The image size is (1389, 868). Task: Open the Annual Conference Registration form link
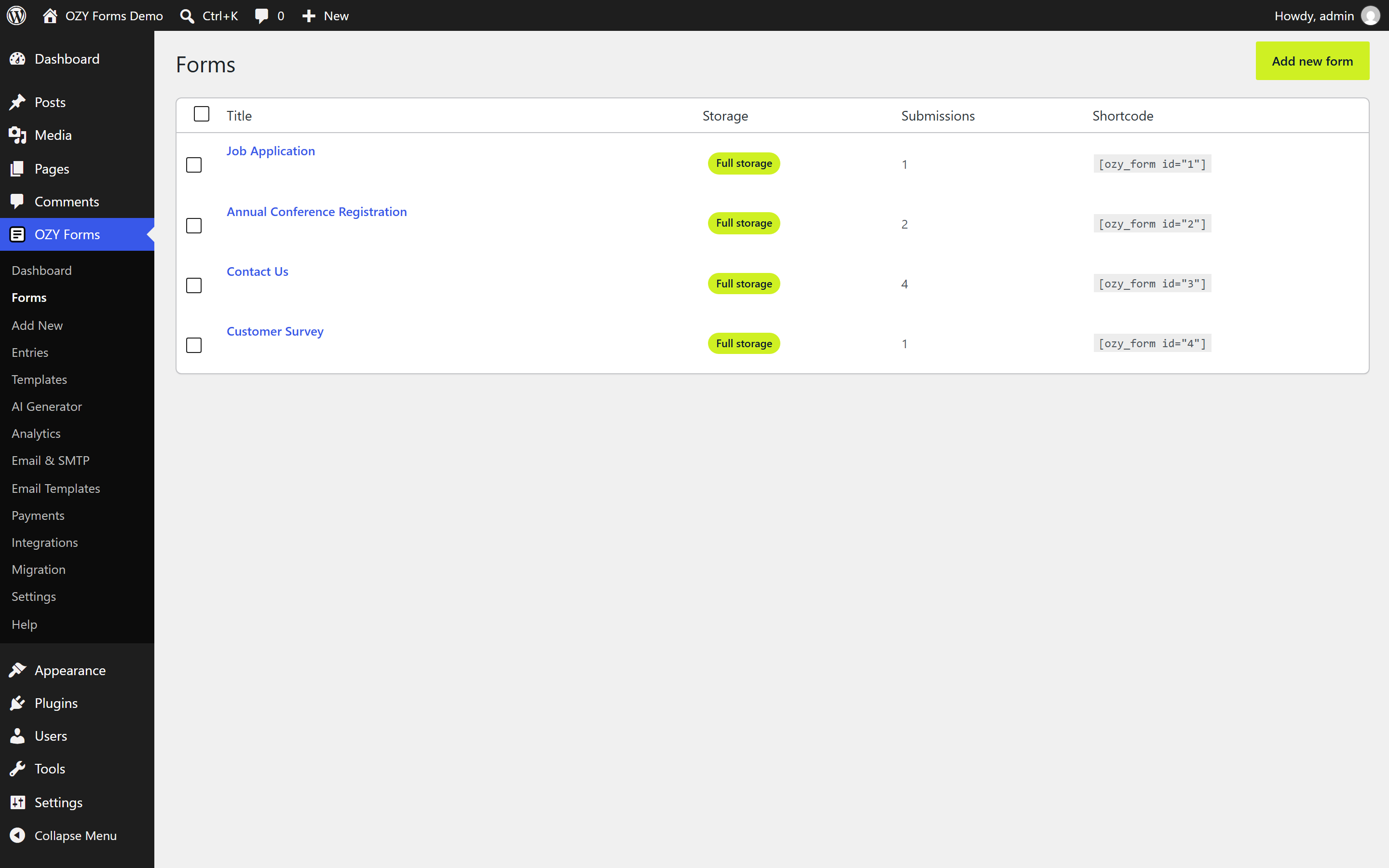pos(316,211)
